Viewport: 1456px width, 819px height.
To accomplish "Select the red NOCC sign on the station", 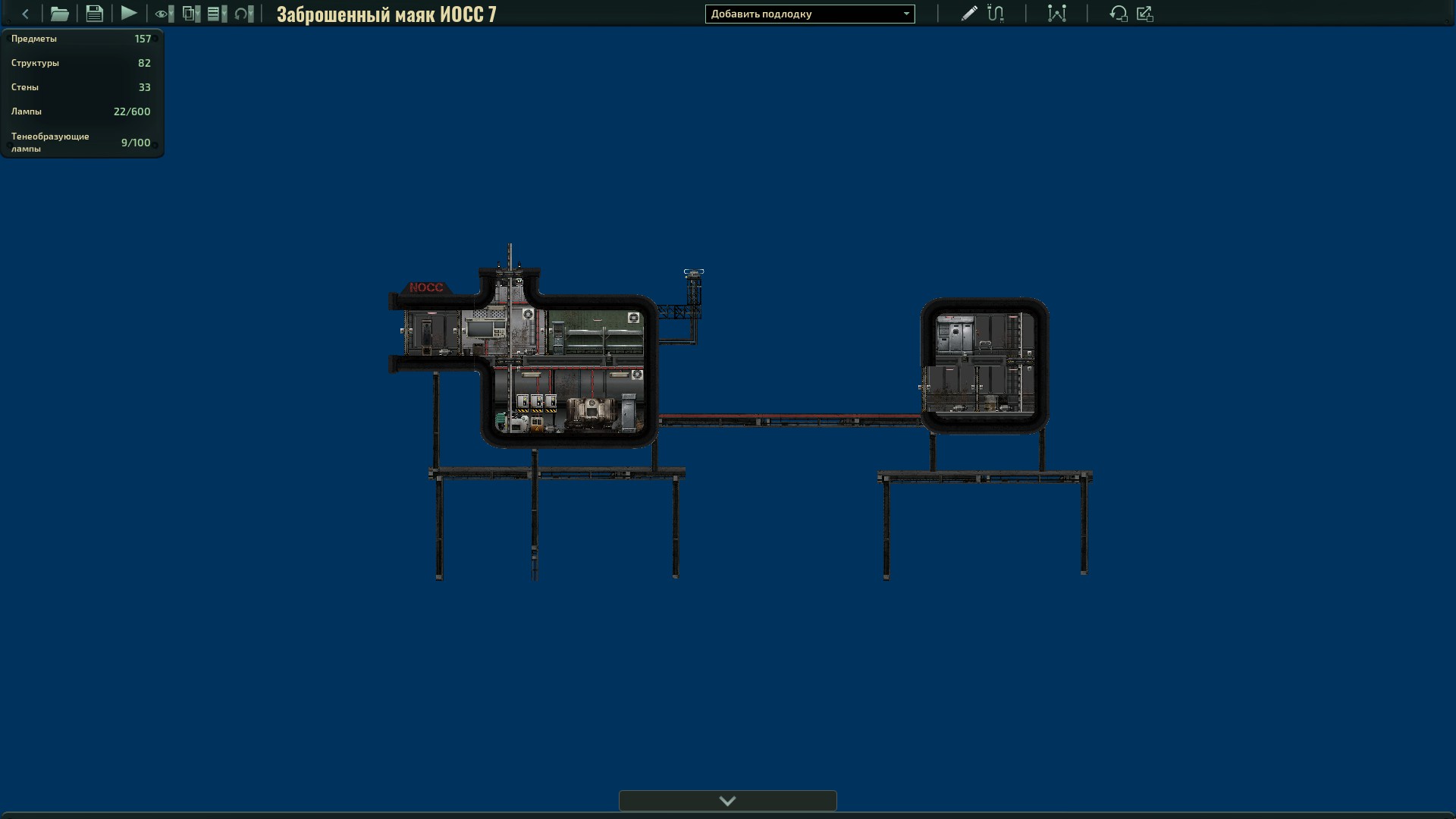I will click(x=426, y=287).
